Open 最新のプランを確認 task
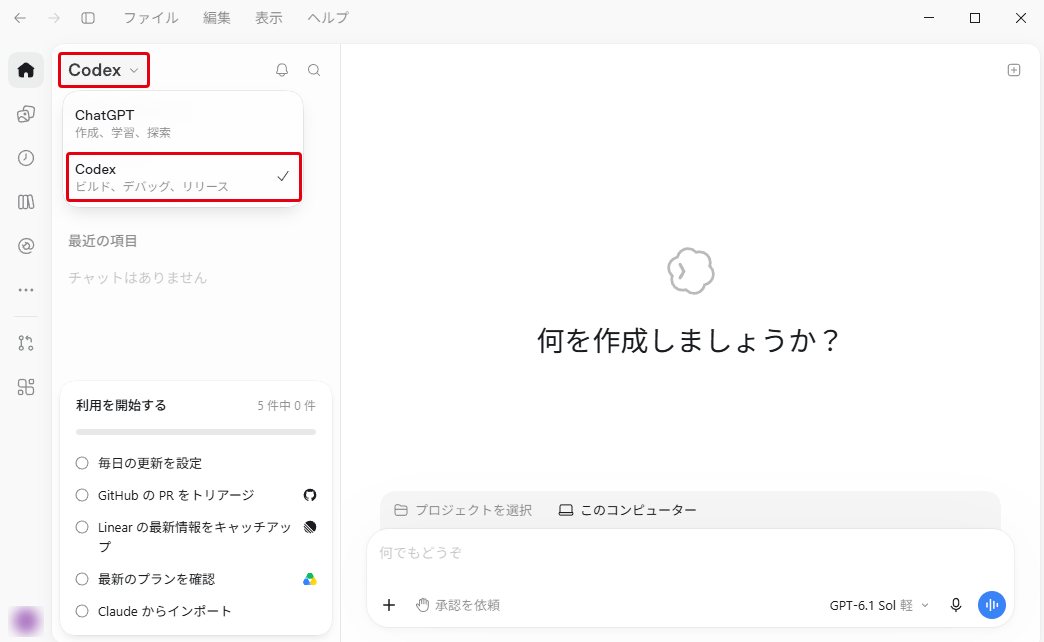Viewport: 1044px width, 642px height. 156,579
